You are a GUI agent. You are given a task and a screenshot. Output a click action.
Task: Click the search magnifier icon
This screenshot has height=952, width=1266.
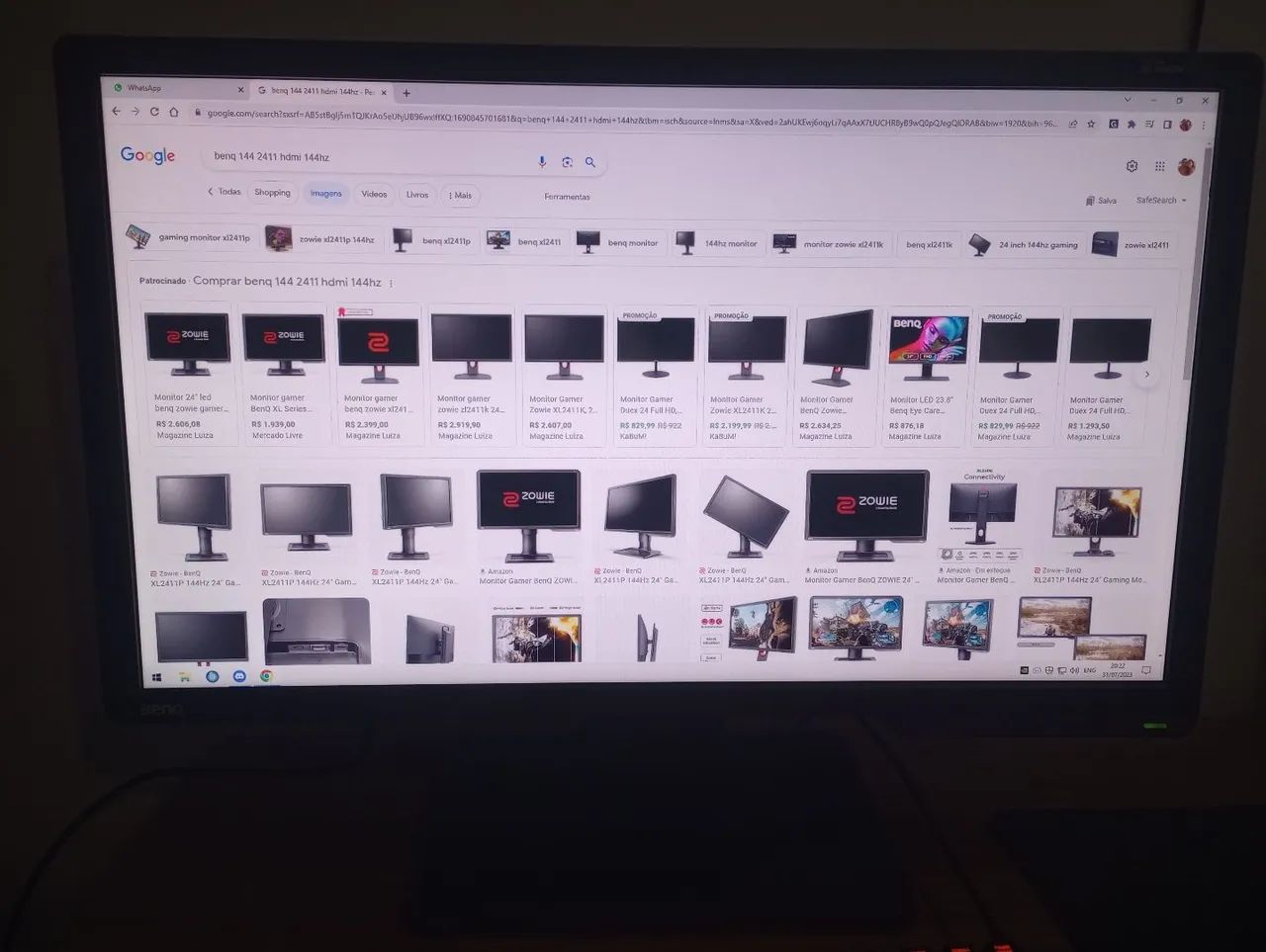[x=590, y=162]
